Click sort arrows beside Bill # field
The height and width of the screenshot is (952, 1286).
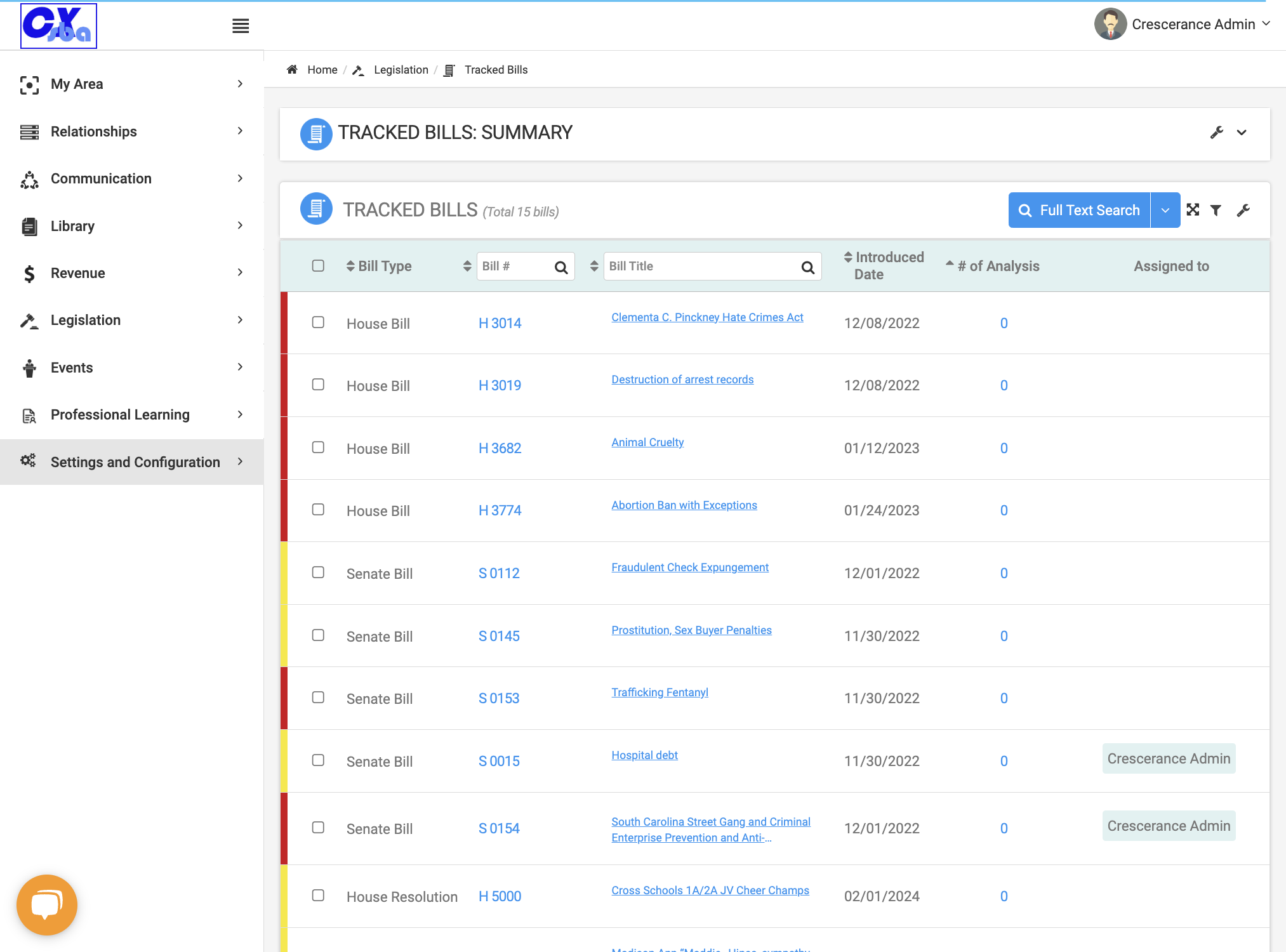point(467,266)
